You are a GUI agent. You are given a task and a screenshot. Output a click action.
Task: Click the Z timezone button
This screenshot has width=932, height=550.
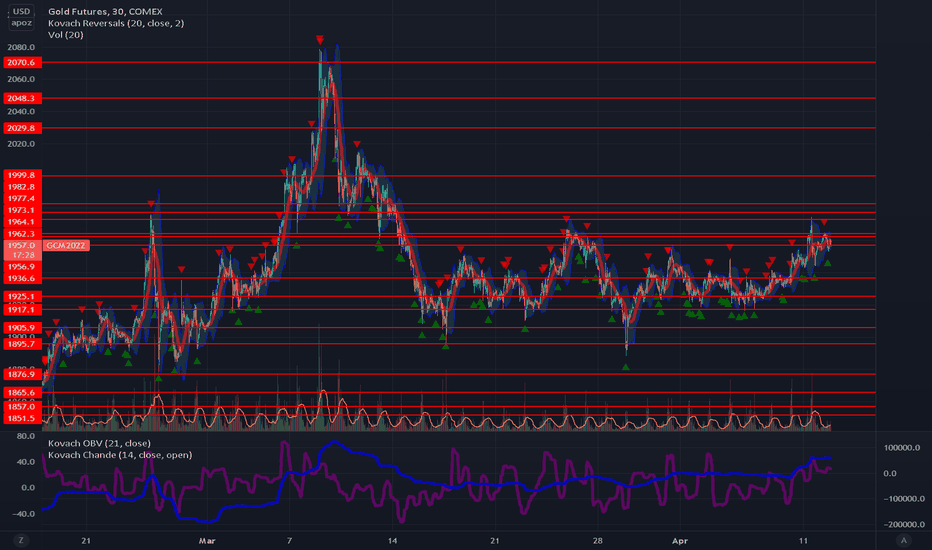coord(21,540)
